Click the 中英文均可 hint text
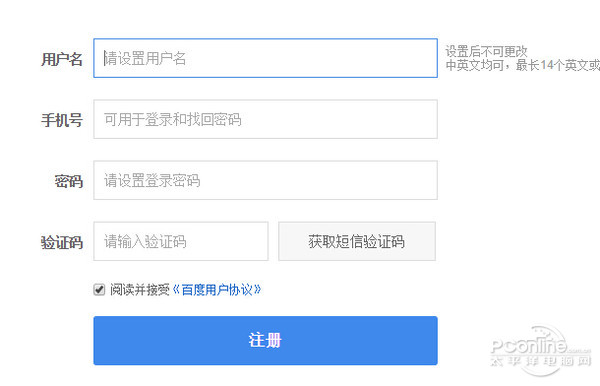 [x=474, y=65]
